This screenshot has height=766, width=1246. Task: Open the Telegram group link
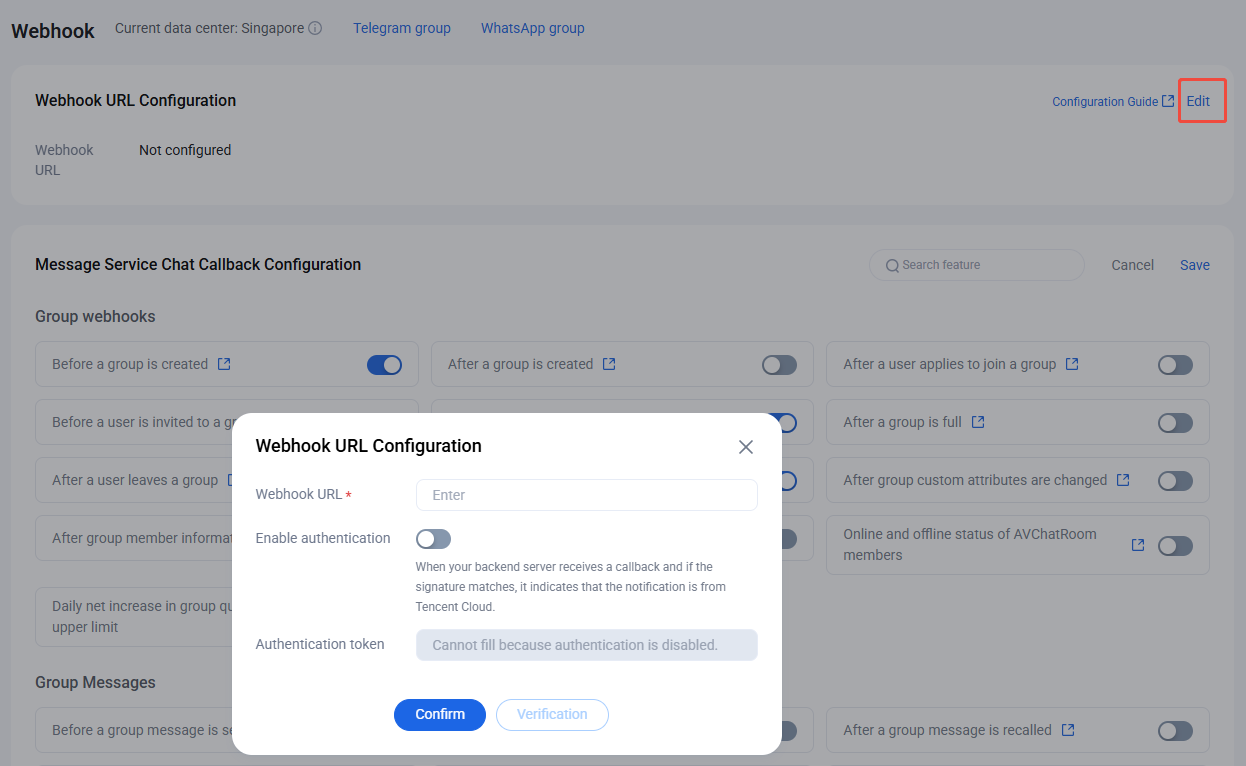[402, 28]
